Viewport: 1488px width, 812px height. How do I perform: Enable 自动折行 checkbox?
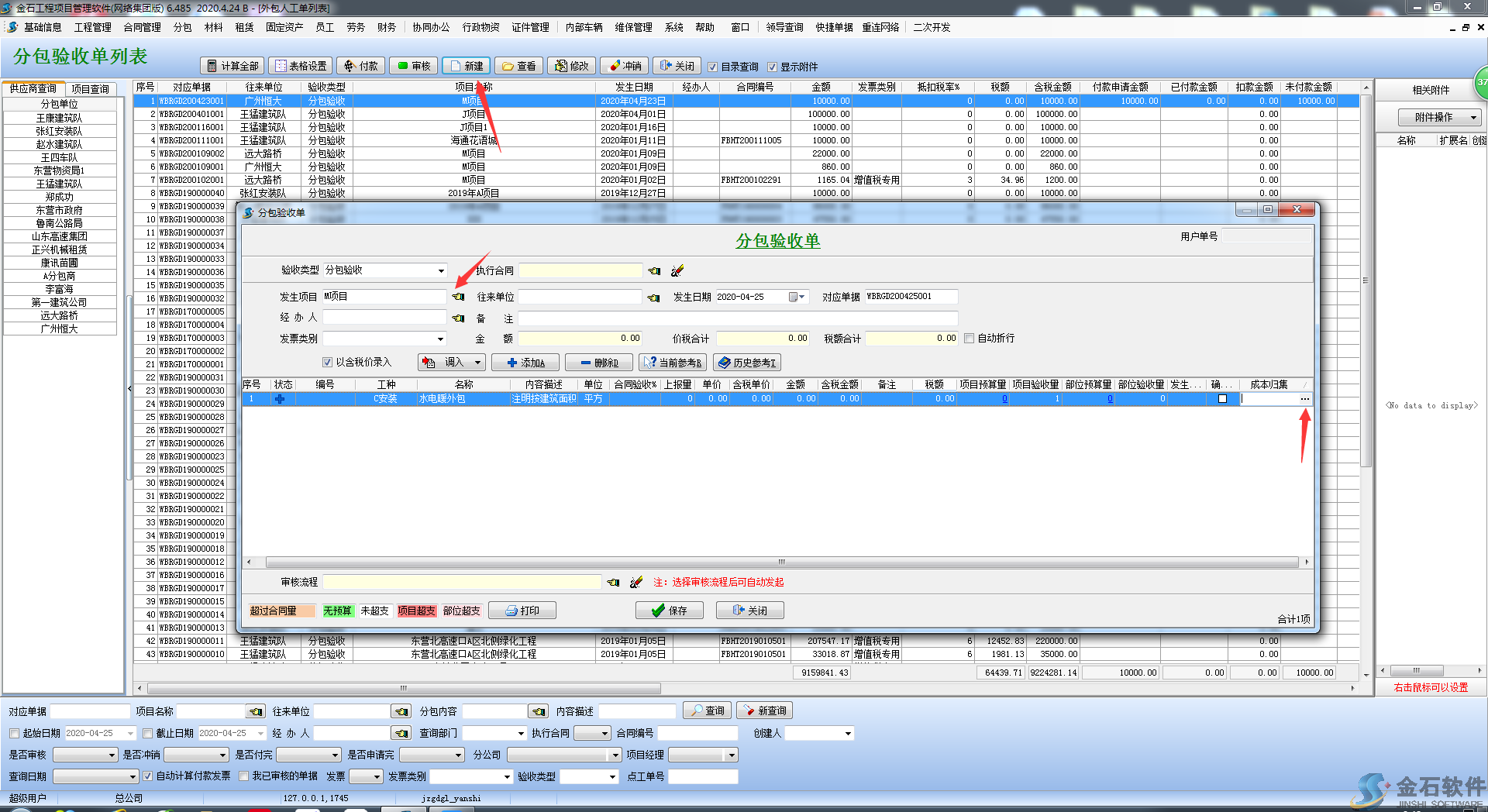pyautogui.click(x=969, y=339)
